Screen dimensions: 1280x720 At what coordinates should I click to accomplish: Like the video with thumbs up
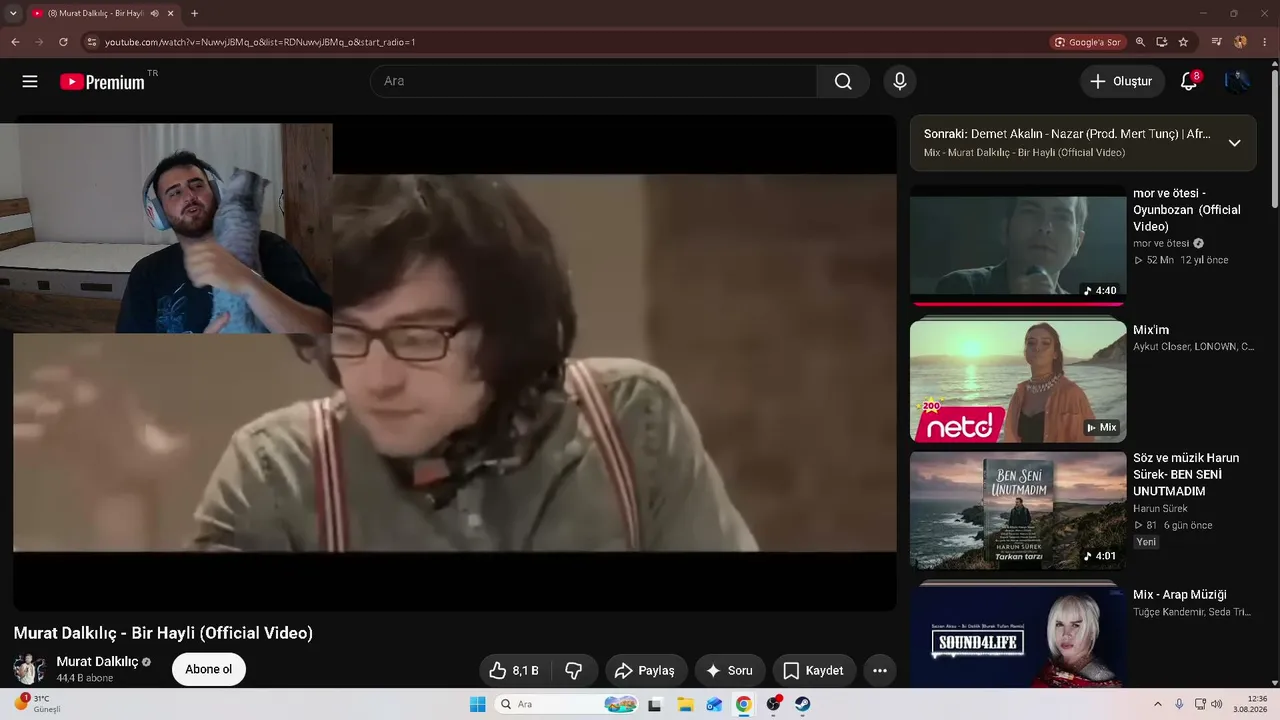click(x=514, y=670)
